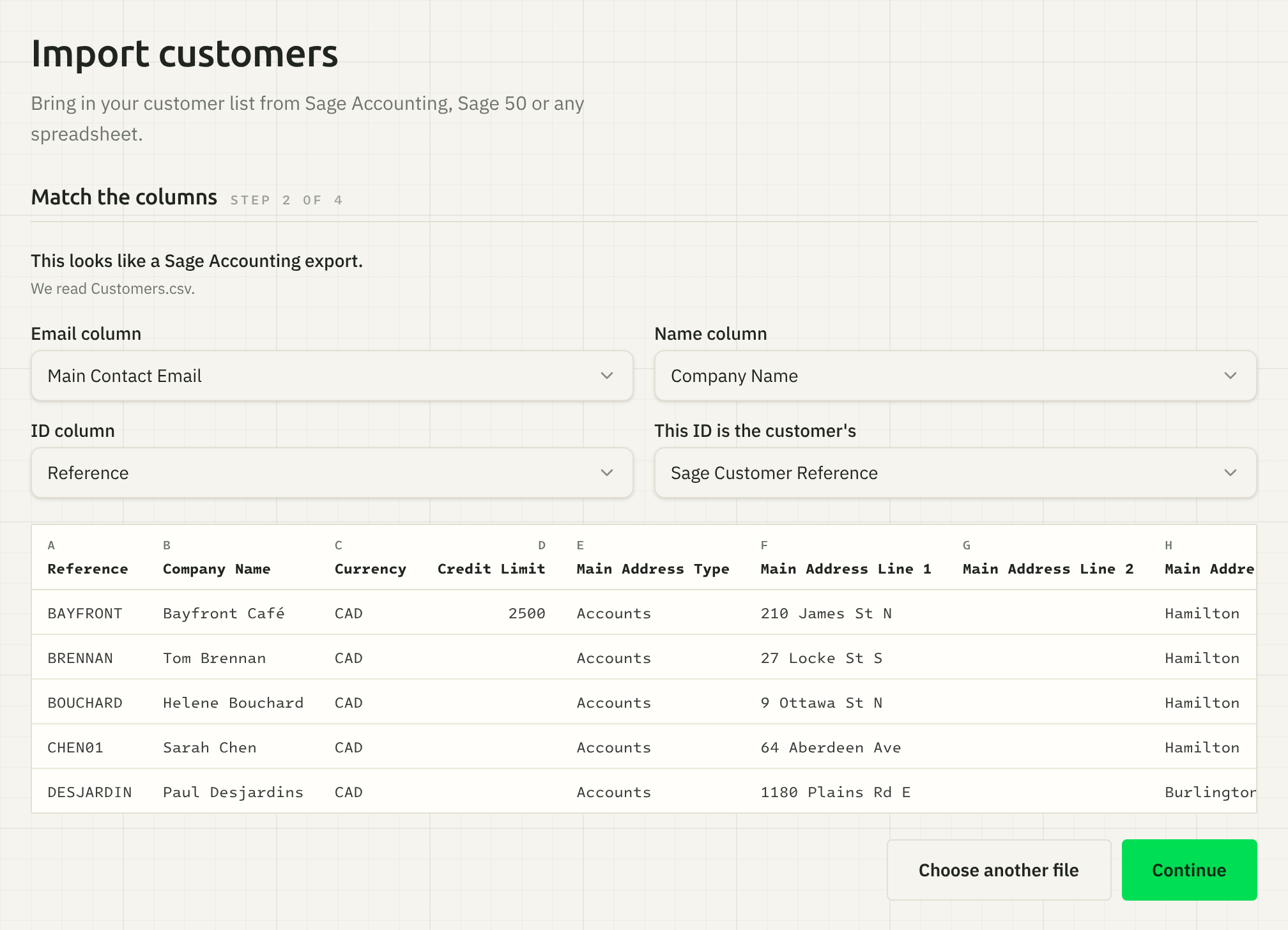Screen dimensions: 1288x930
Task: Click the Burlington city cell
Action: tap(1210, 792)
